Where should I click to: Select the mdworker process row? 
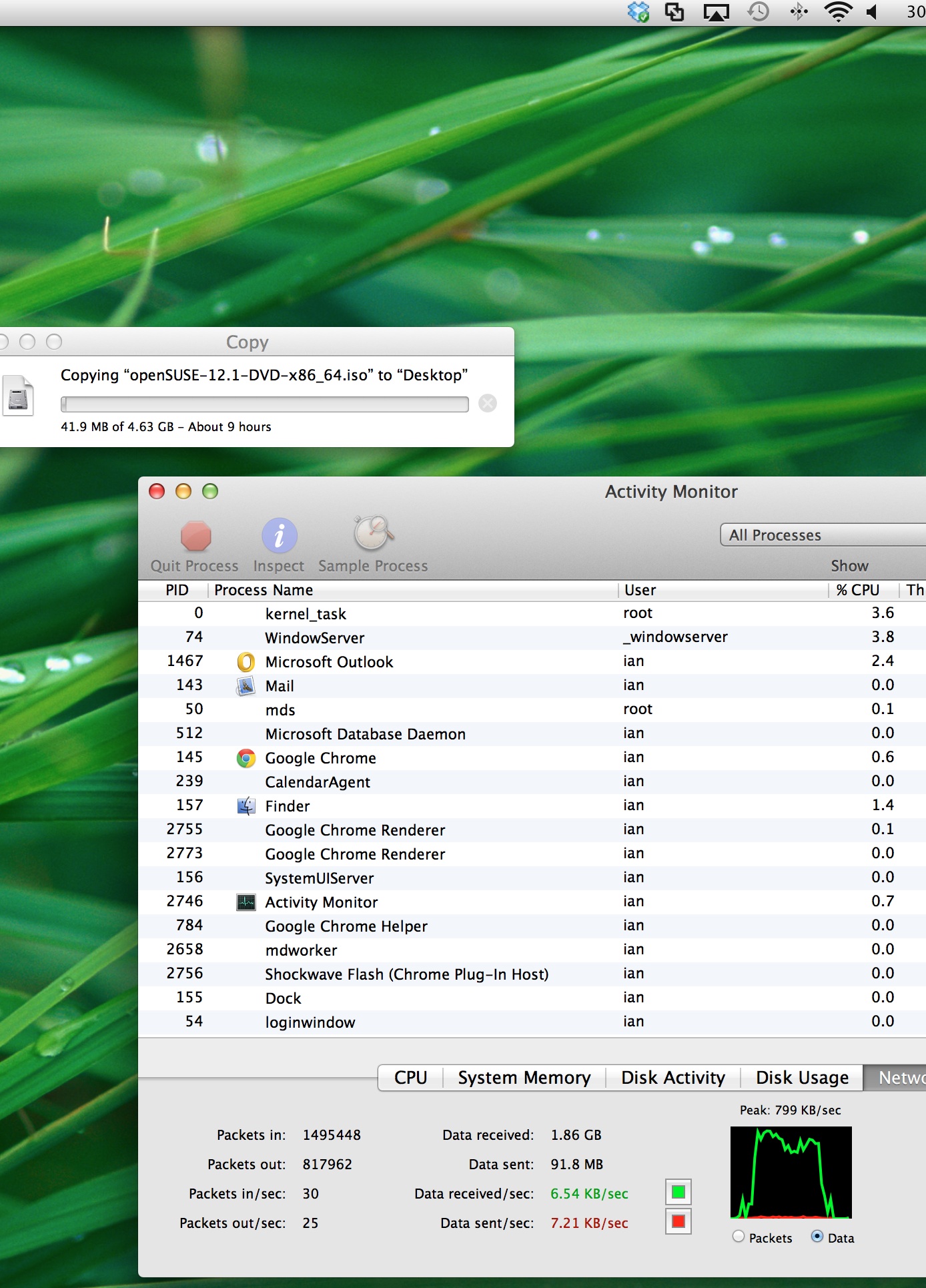532,950
